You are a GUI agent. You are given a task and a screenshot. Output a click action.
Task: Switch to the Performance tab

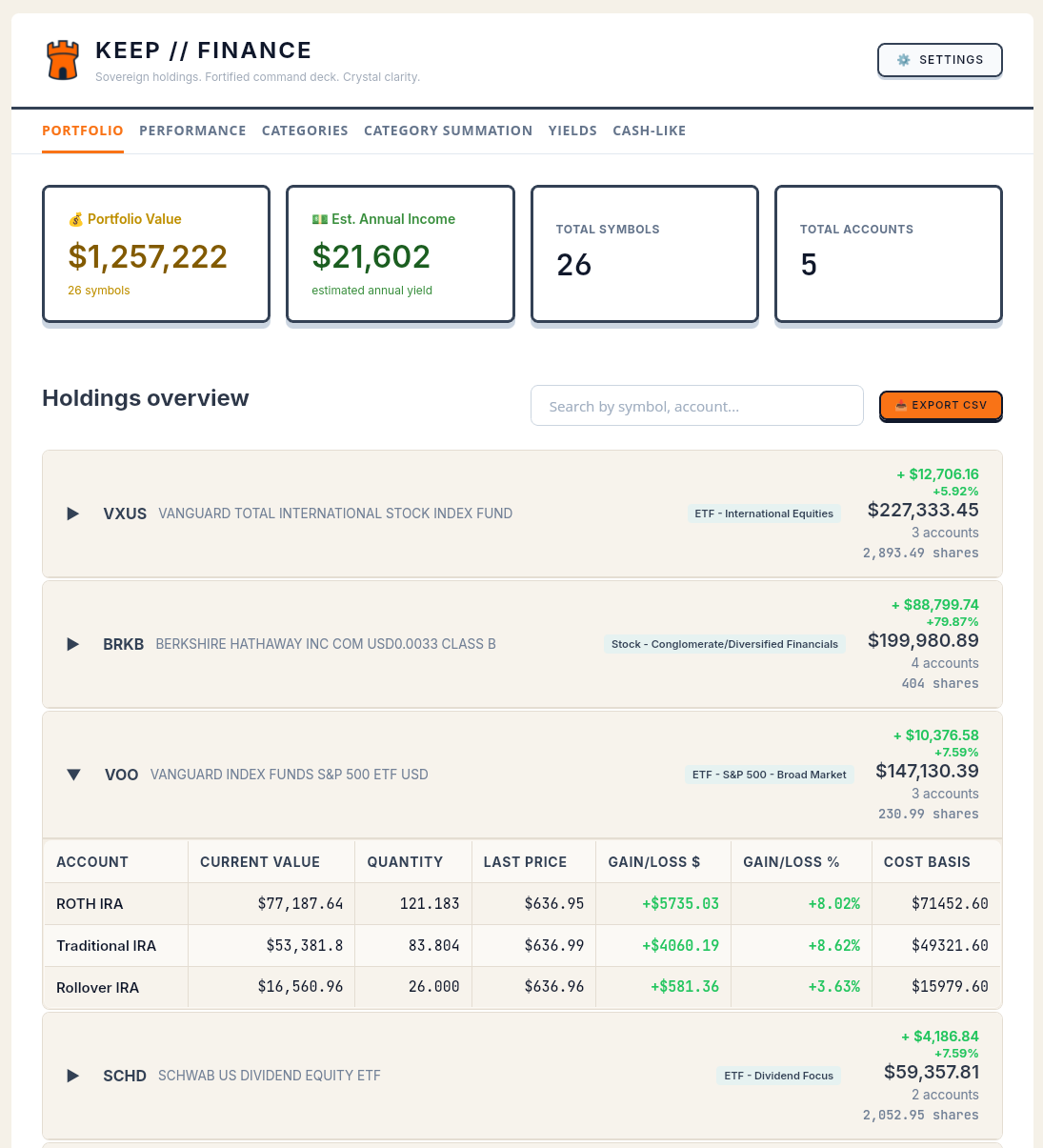192,131
